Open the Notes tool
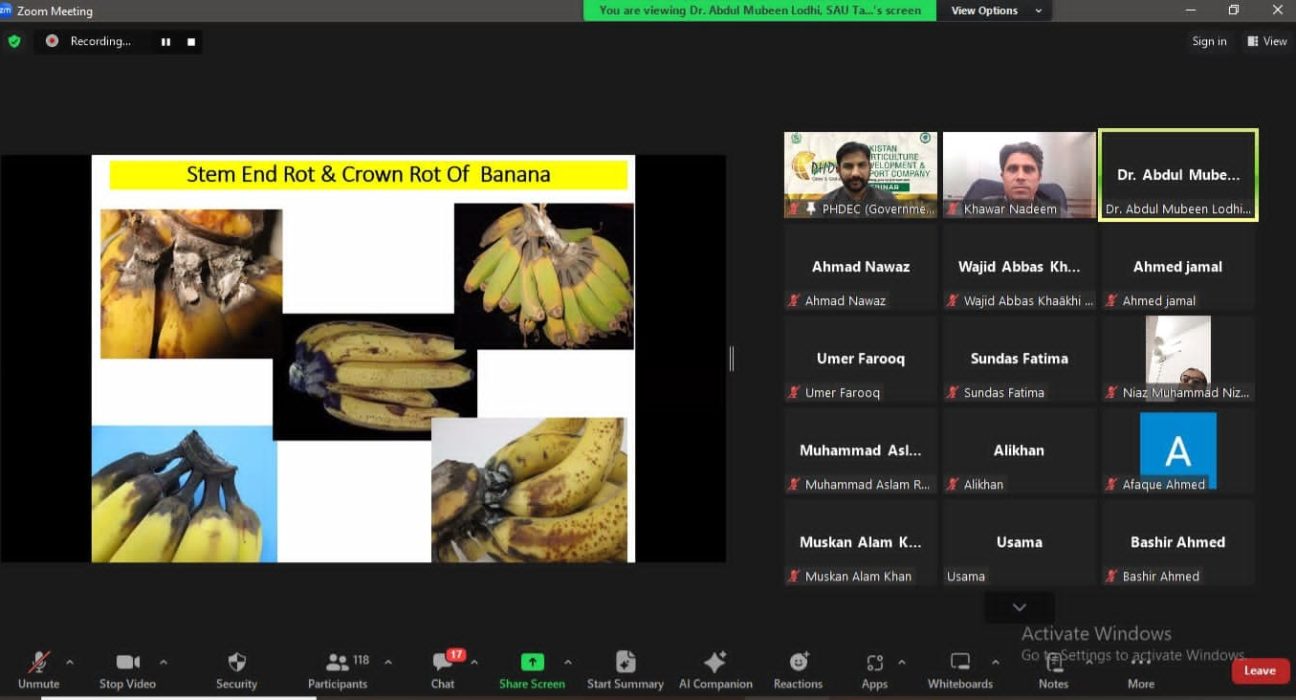 tap(1053, 663)
